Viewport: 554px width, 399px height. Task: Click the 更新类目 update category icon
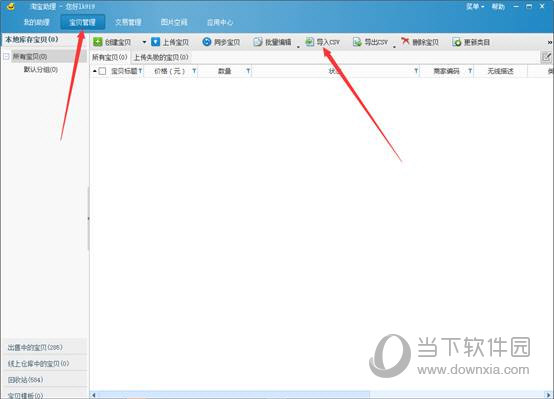click(457, 42)
